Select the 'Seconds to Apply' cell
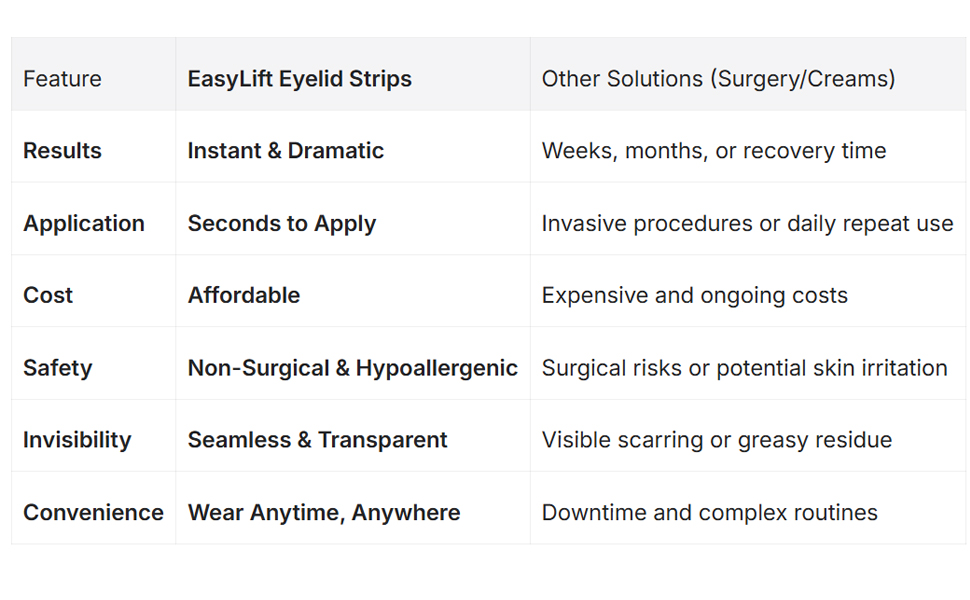Viewport: 970px width, 600px height. (281, 223)
